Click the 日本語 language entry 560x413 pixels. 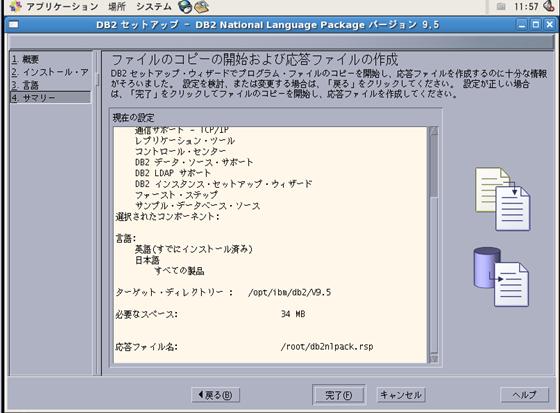tap(147, 260)
